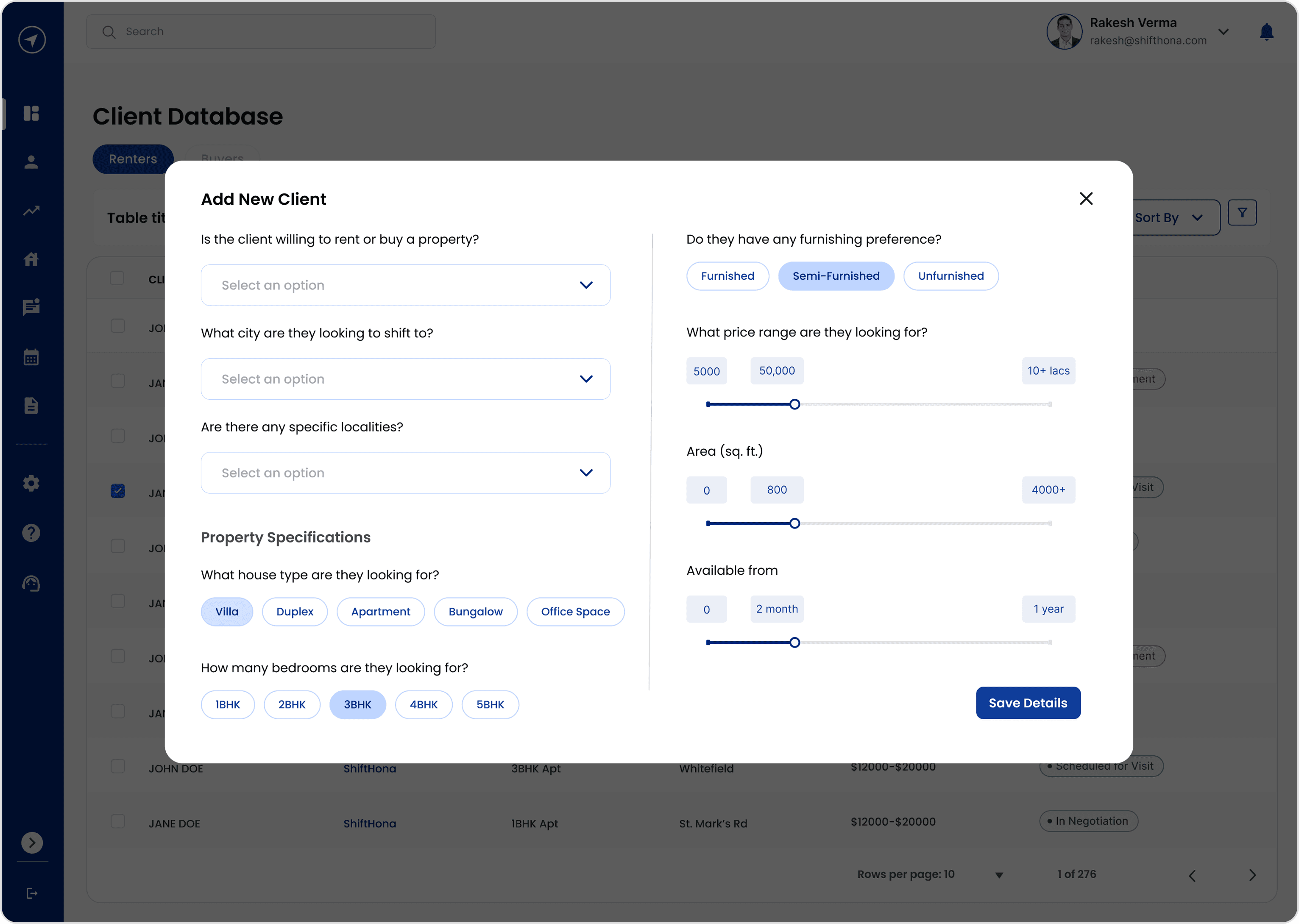Click the notification bell icon
The height and width of the screenshot is (924, 1299).
(1266, 32)
